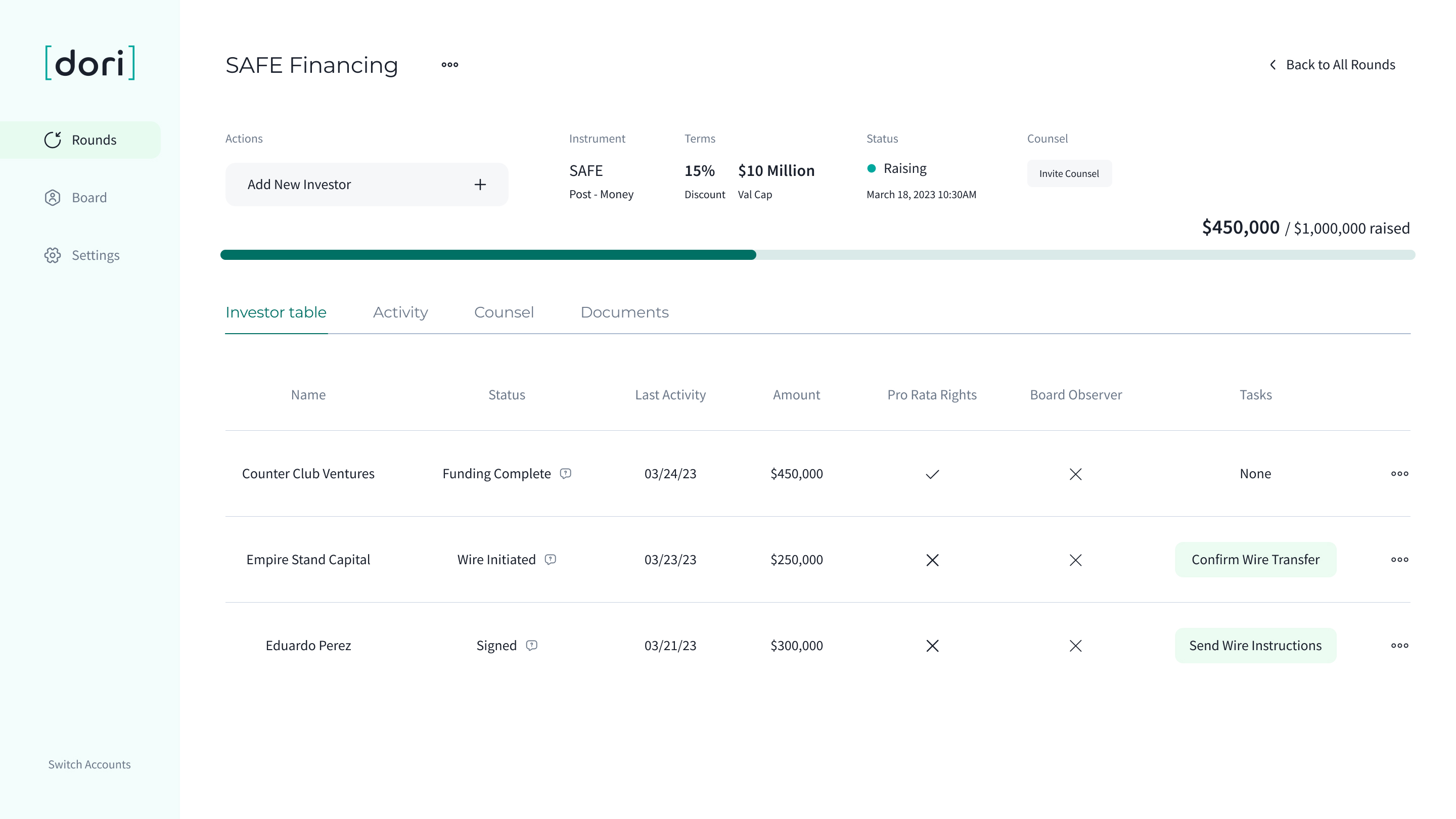Image resolution: width=1456 pixels, height=819 pixels.
Task: Click the $250,000 amount cell
Action: pos(796,560)
